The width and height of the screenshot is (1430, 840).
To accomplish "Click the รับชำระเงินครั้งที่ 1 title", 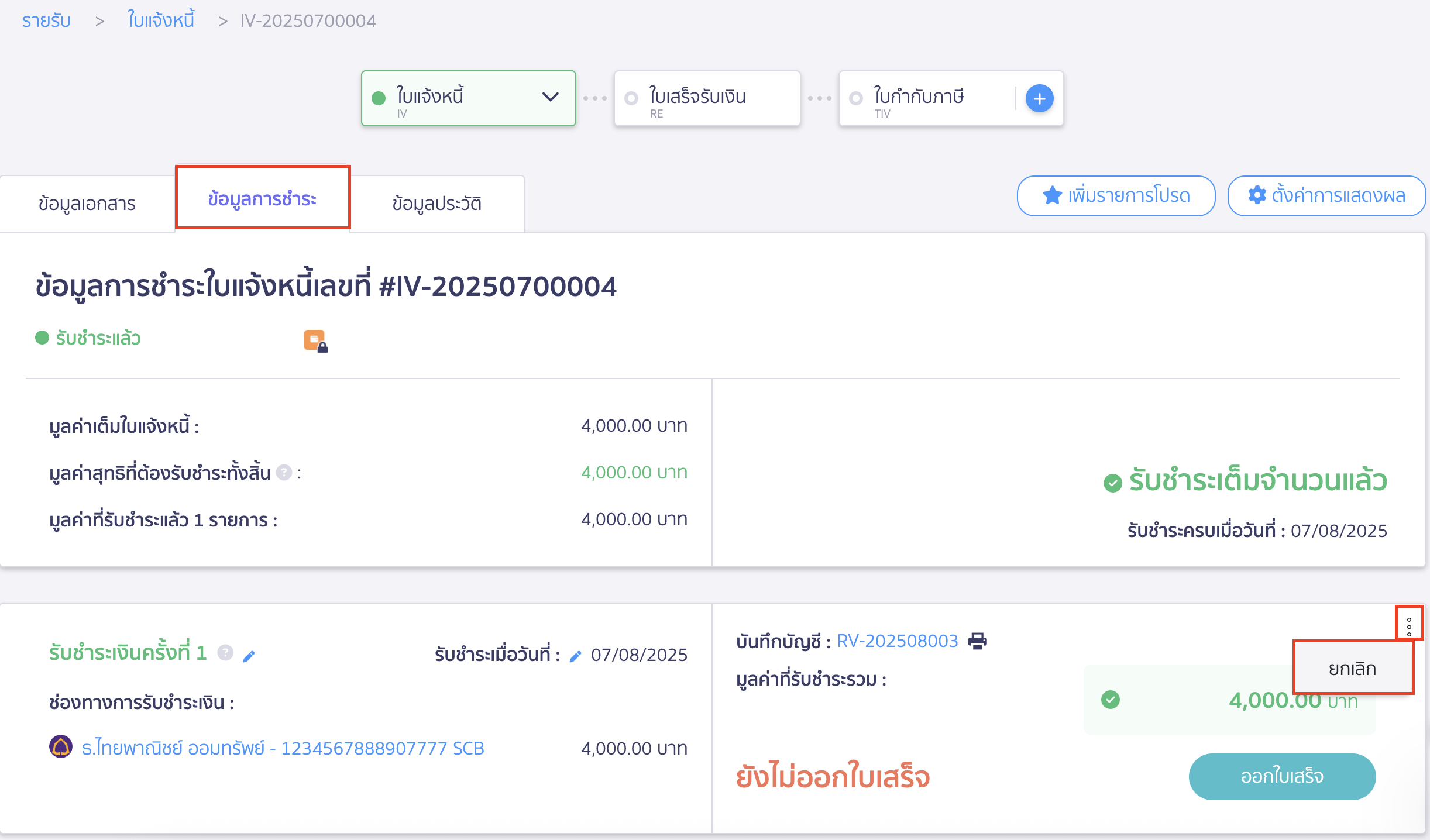I will (128, 653).
